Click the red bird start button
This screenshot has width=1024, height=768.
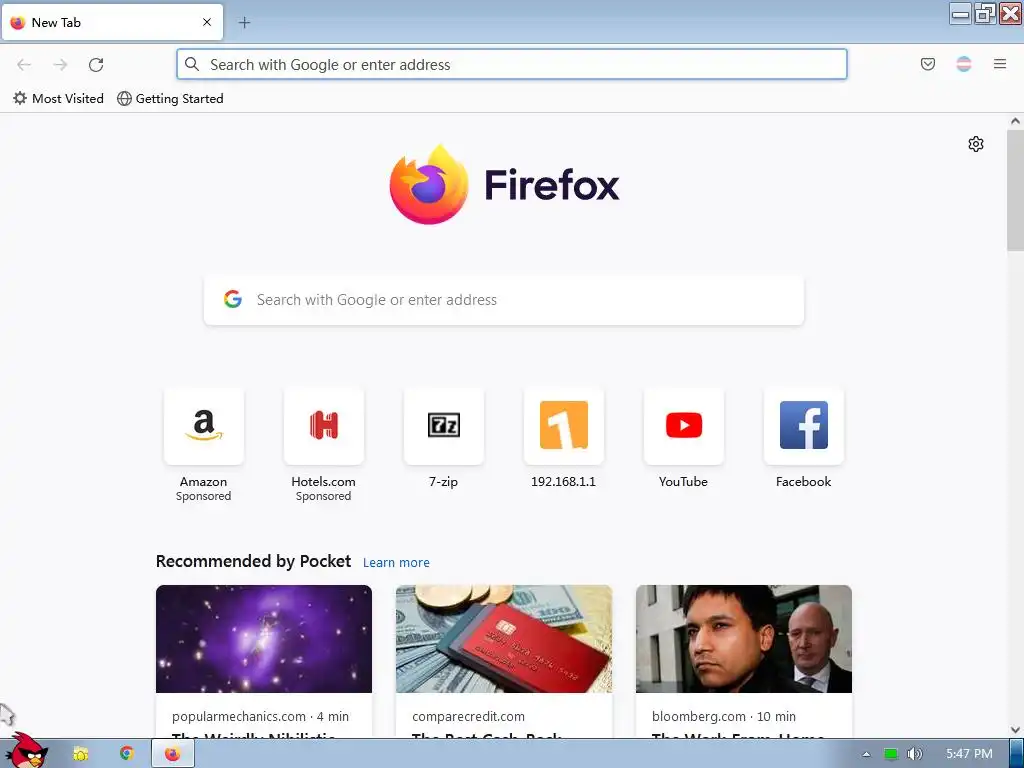pyautogui.click(x=27, y=751)
